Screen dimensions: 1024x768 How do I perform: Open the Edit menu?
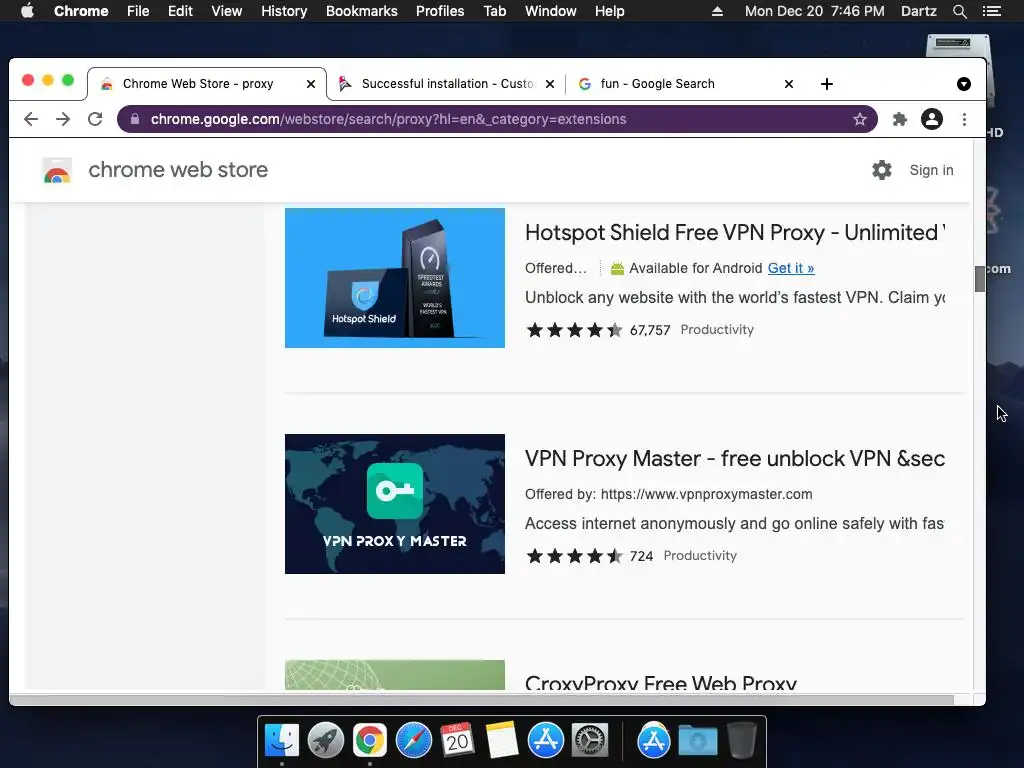click(180, 11)
